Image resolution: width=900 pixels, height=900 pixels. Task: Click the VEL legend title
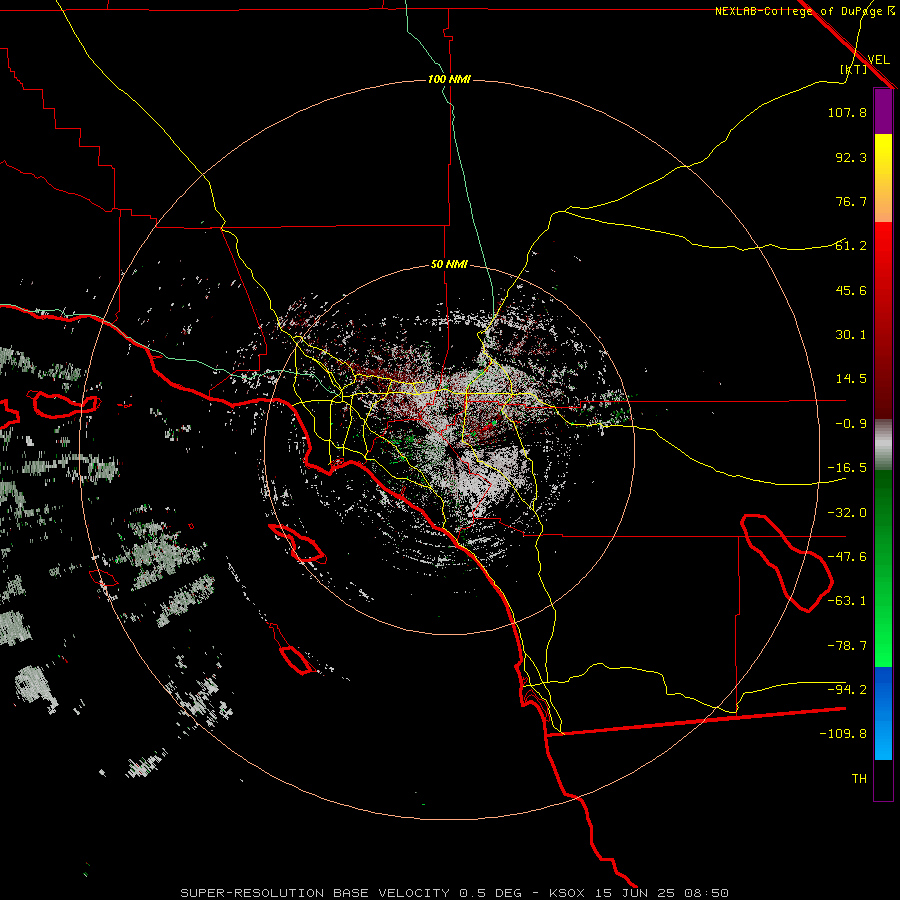click(x=878, y=59)
